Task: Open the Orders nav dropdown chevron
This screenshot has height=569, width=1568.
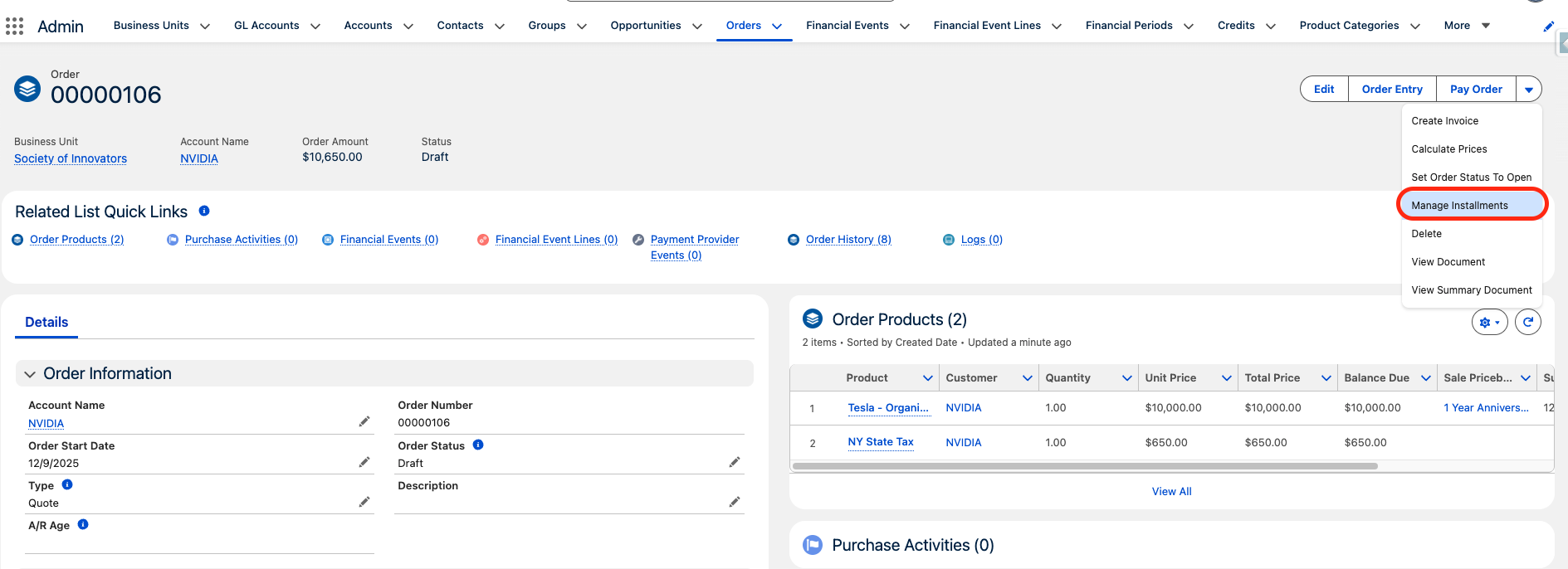Action: (x=777, y=27)
